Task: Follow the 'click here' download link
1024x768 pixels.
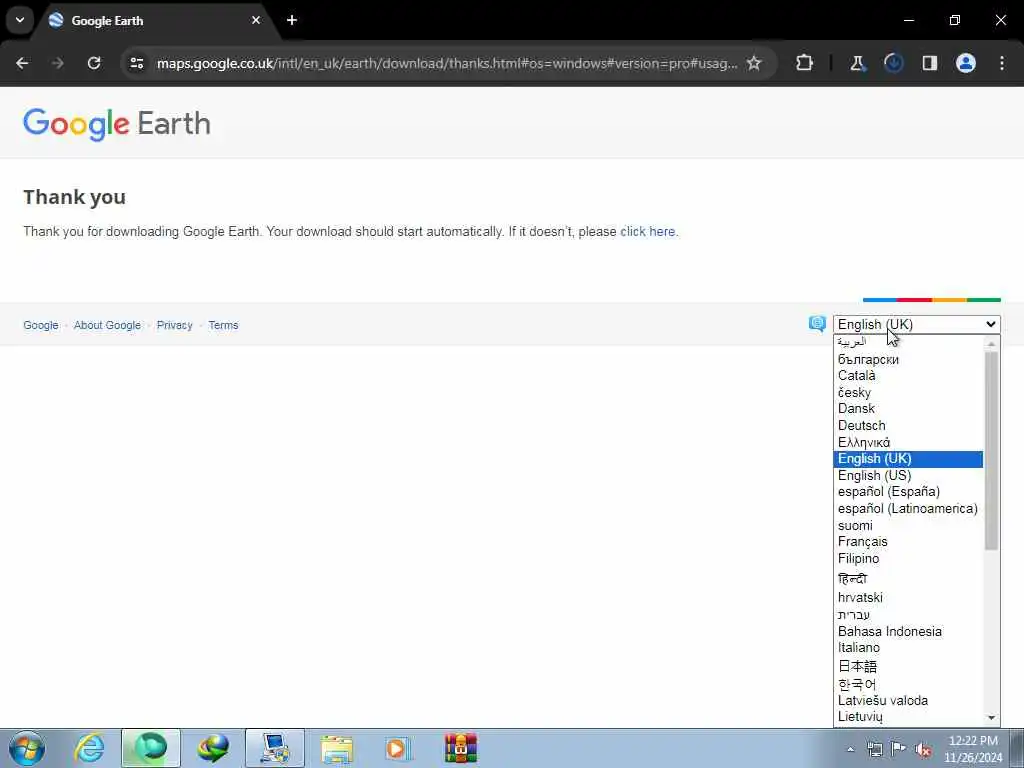Action: click(647, 232)
